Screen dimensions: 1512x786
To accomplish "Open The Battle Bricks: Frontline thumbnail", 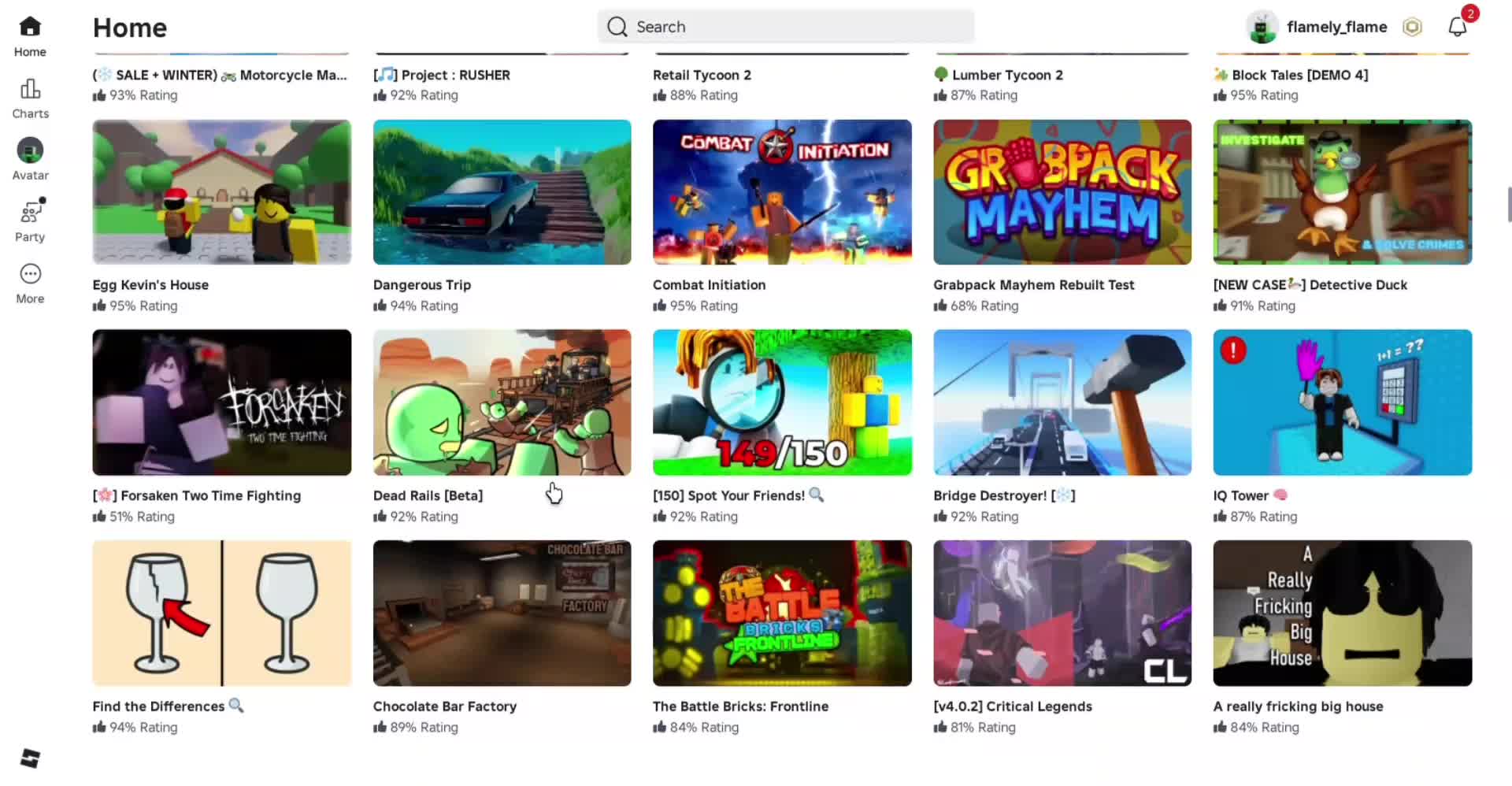I will pyautogui.click(x=782, y=613).
